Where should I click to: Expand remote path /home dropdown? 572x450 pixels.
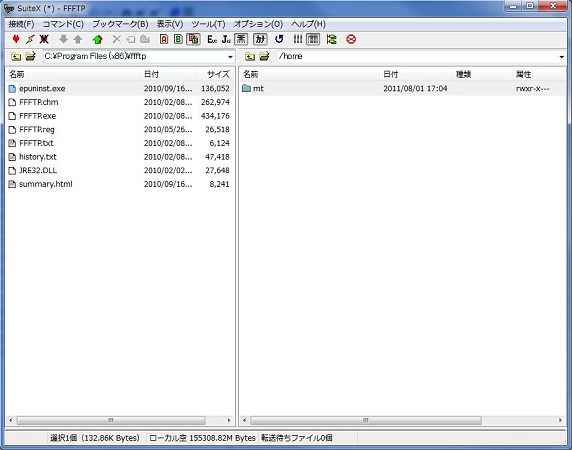click(561, 57)
